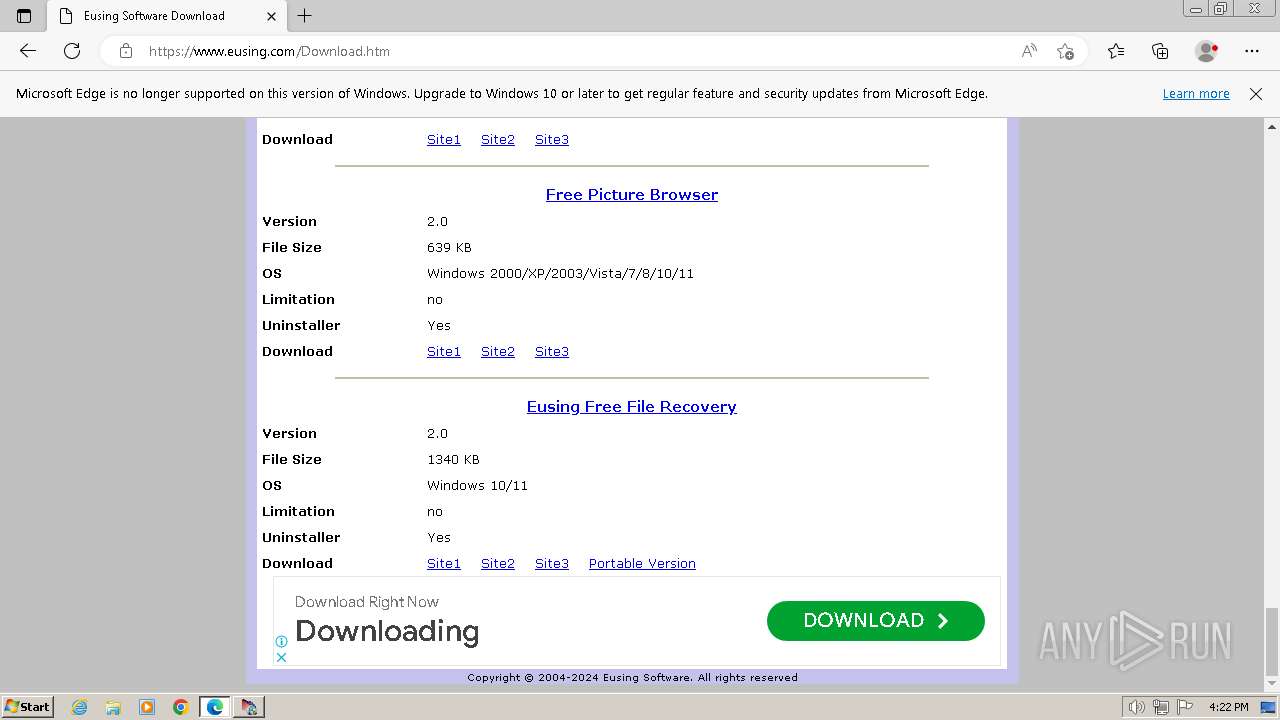Click the Show desktop button

click(1268, 707)
